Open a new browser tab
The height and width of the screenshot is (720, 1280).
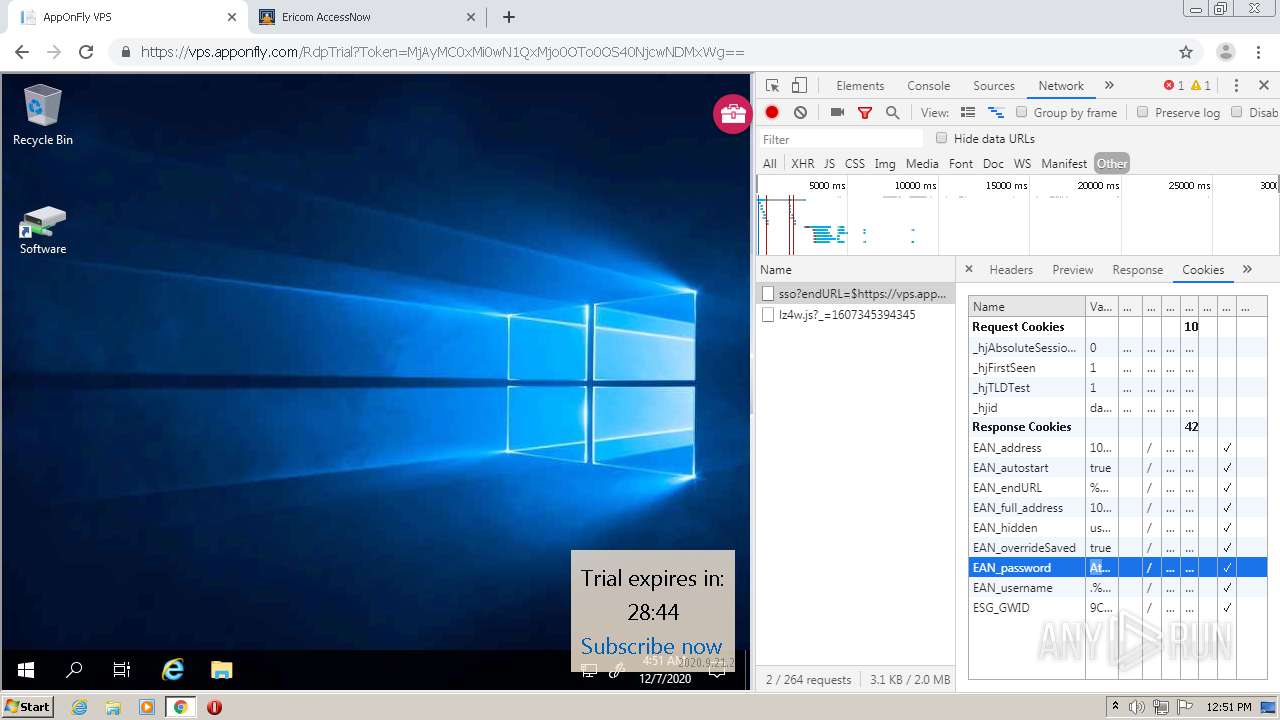click(x=509, y=17)
